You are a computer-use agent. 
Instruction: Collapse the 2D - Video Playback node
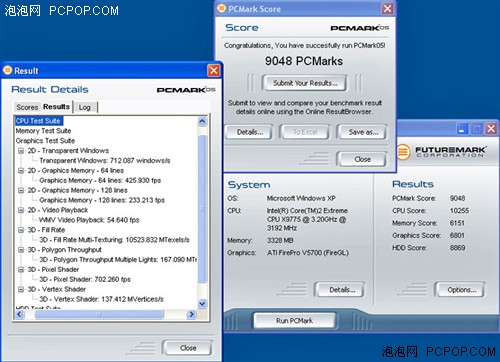tap(21, 210)
